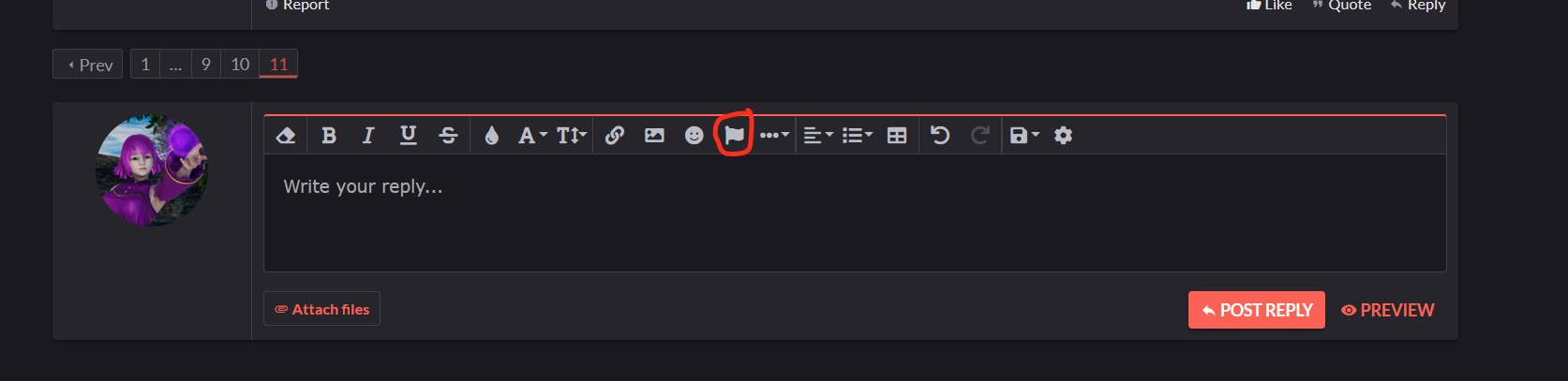Insert an image into the reply

pos(654,136)
